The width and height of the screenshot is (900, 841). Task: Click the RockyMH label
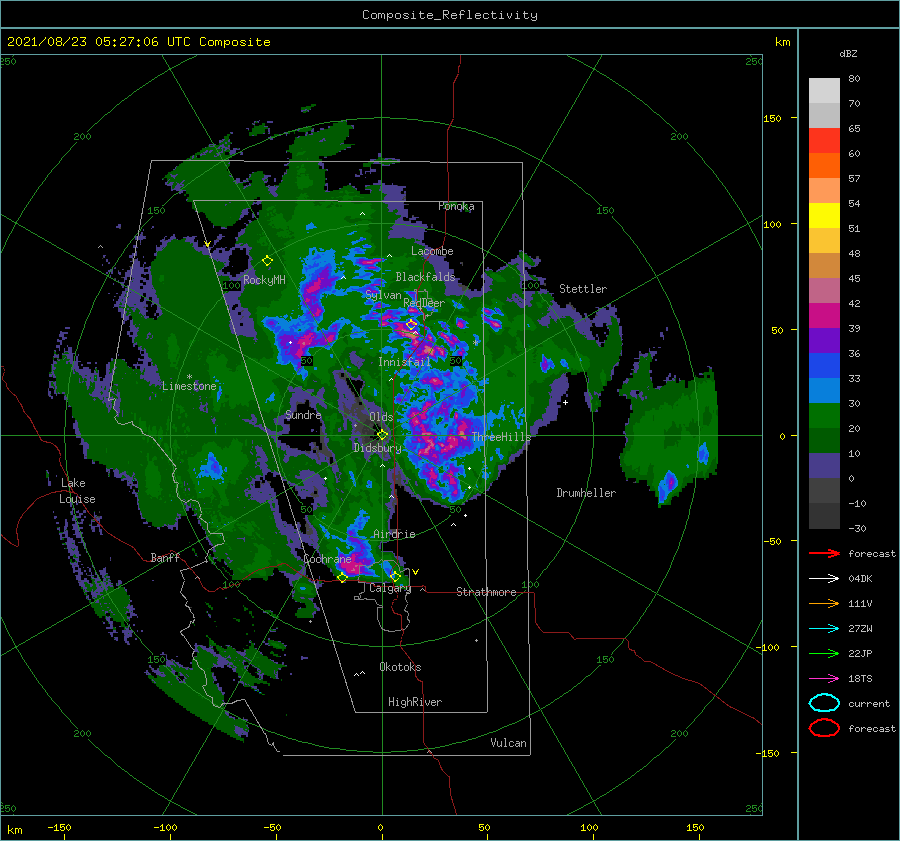[264, 280]
